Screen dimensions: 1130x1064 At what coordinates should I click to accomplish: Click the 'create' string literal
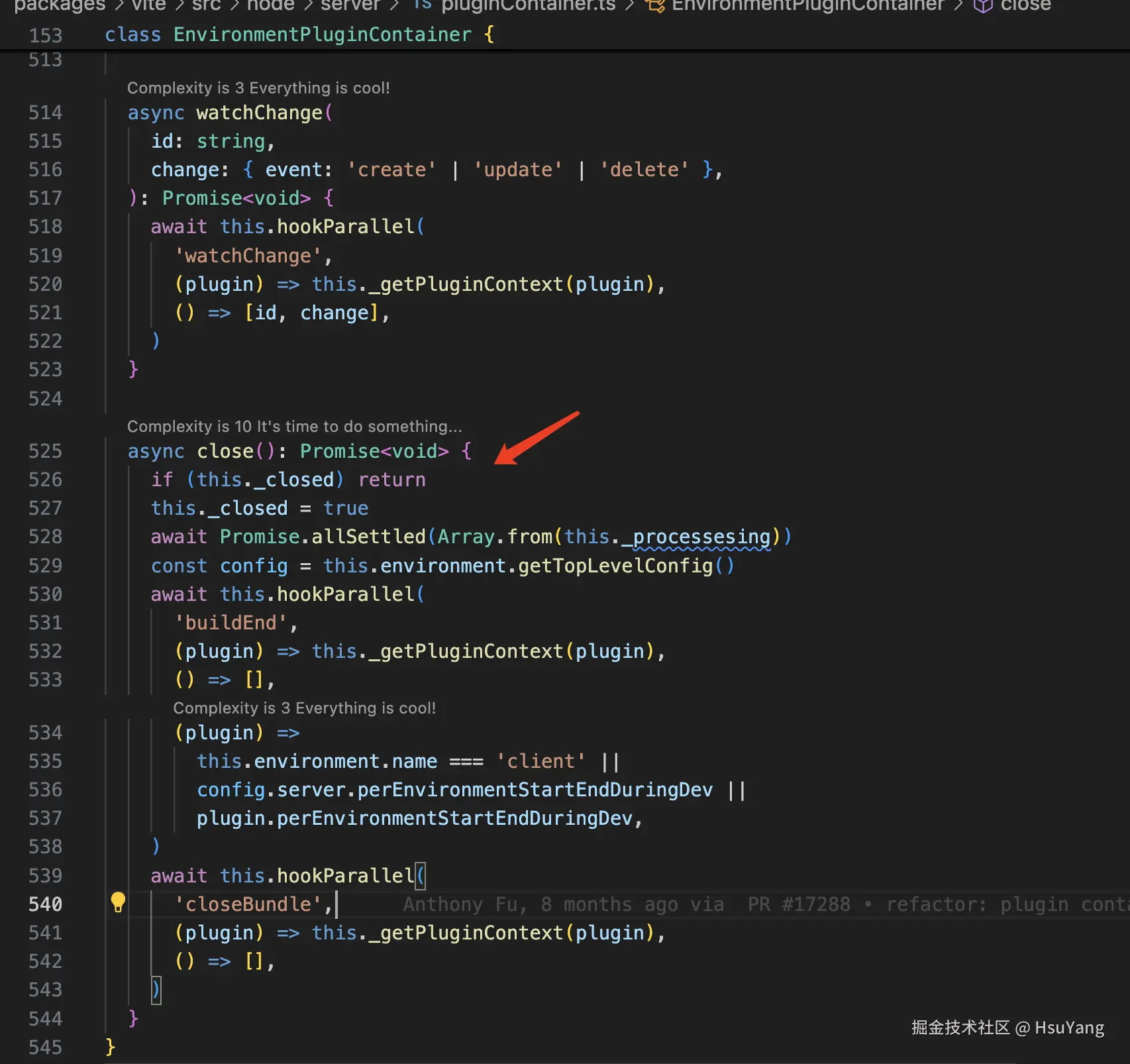point(391,170)
